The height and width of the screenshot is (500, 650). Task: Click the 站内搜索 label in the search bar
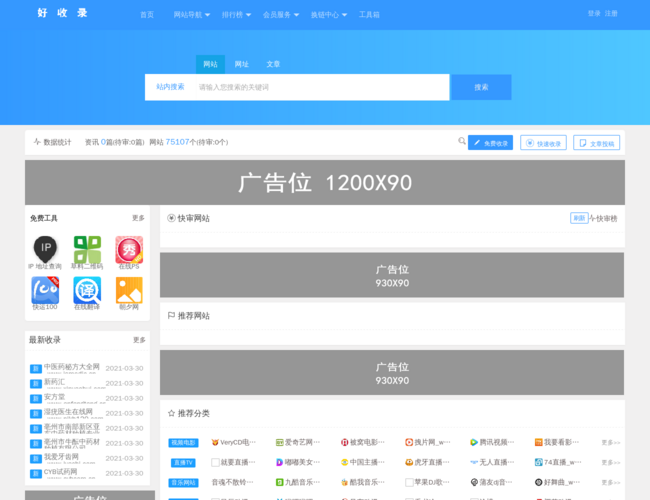pos(170,87)
